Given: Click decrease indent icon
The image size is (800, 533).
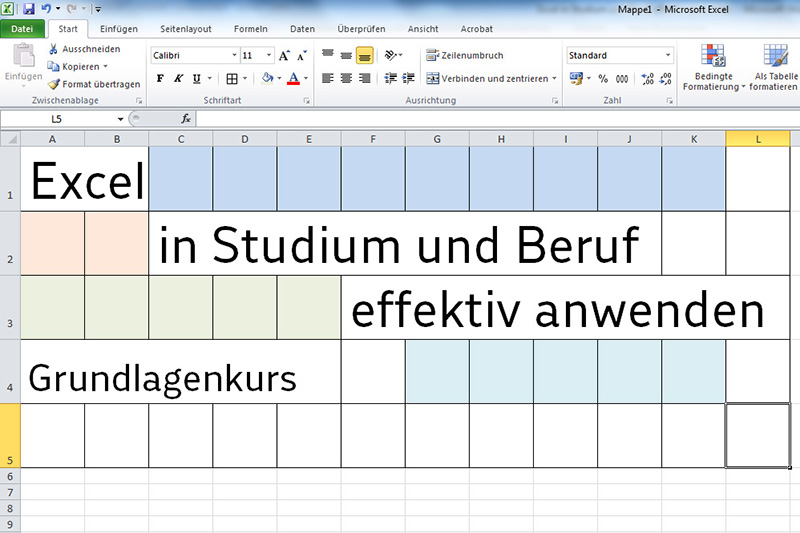Looking at the screenshot, I should [390, 78].
